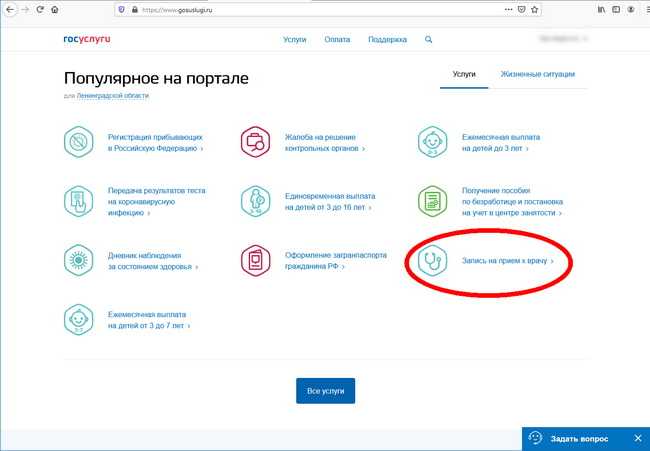Open Ежемесячная выплата на детей 3-7 лет
This screenshot has height=451, width=650.
click(149, 320)
